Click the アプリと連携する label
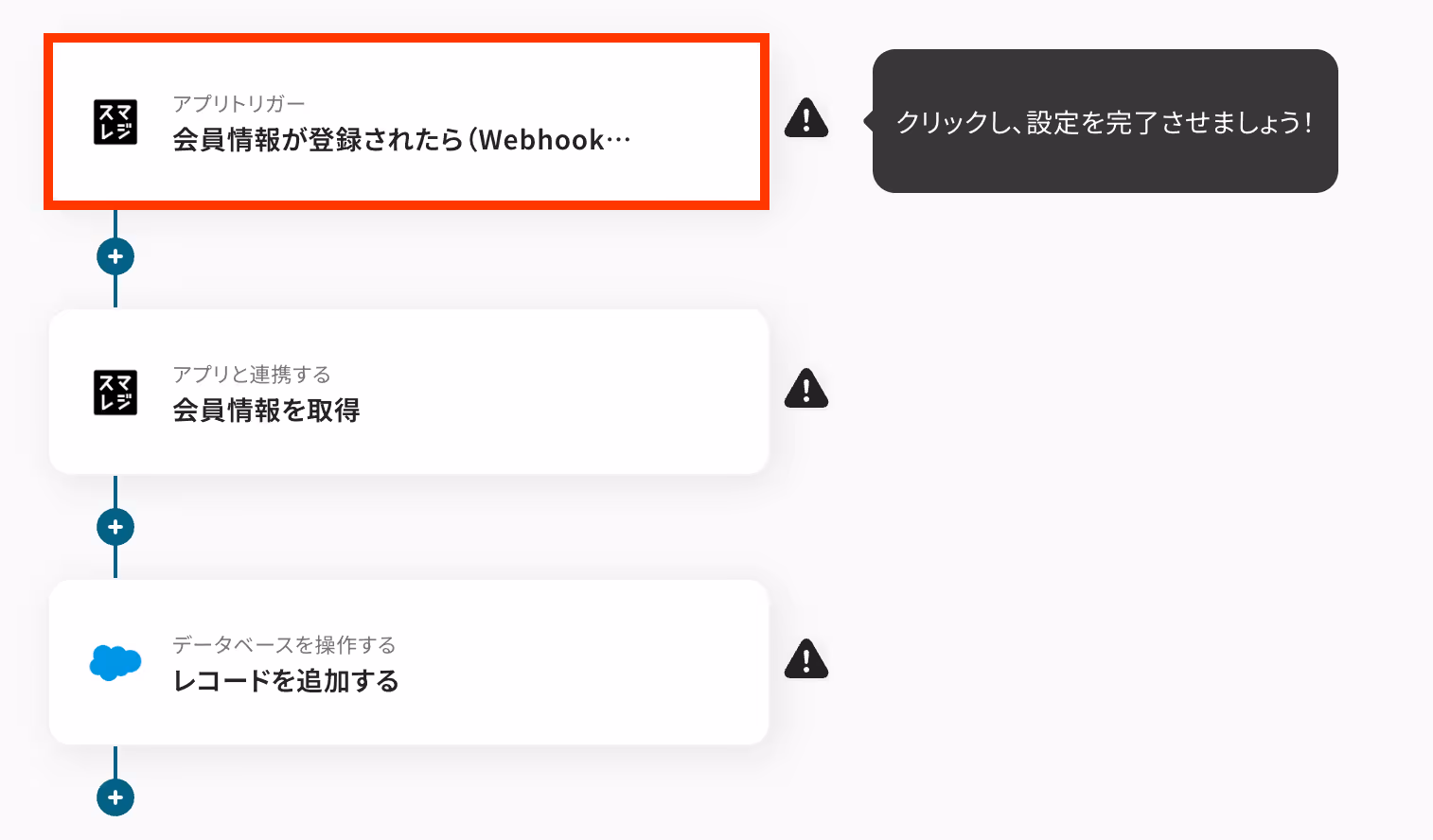The image size is (1433, 840). [x=252, y=375]
